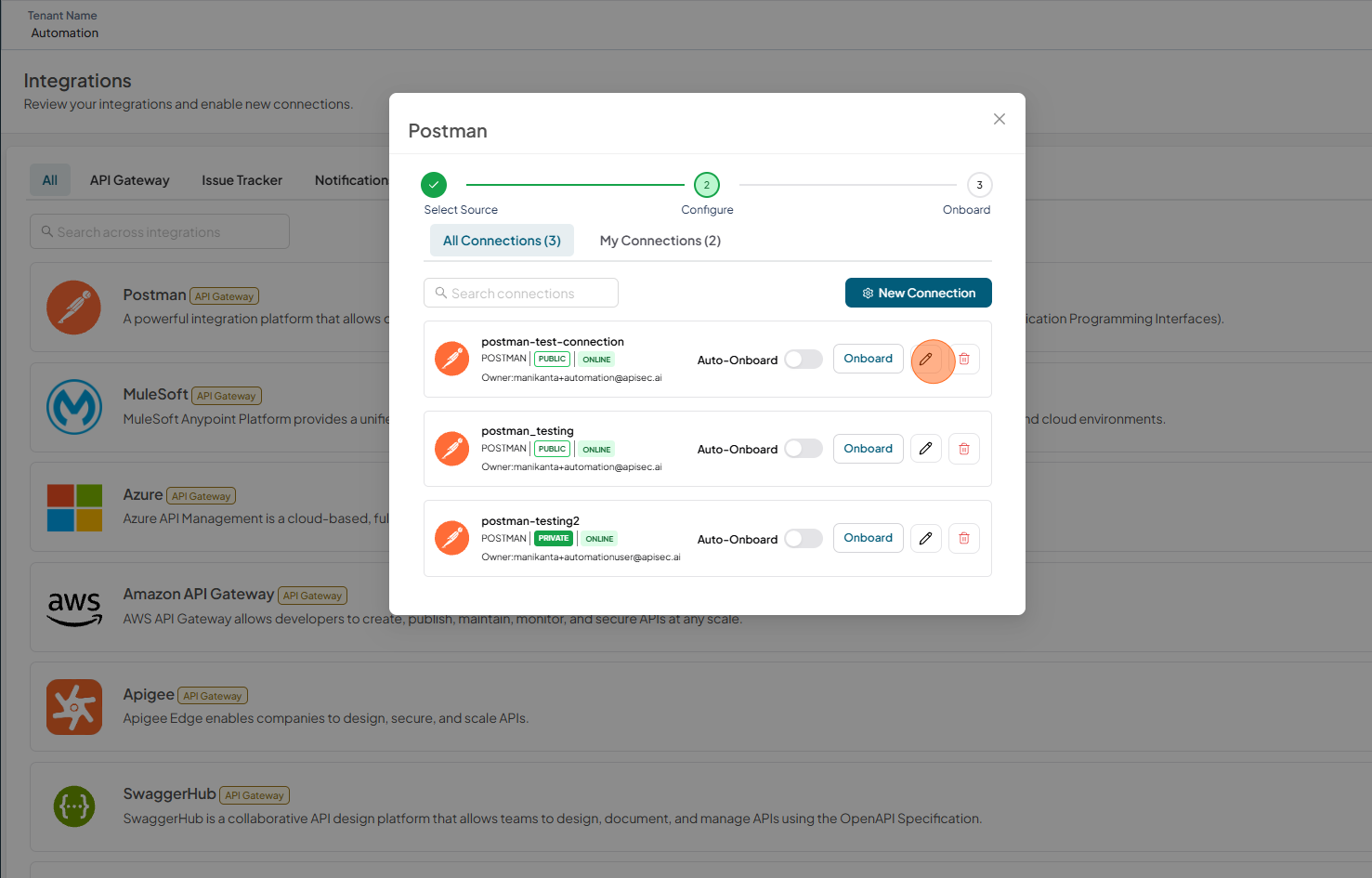The image size is (1372, 878).
Task: Delete the postman-test-connection using trash icon
Action: [x=964, y=360]
